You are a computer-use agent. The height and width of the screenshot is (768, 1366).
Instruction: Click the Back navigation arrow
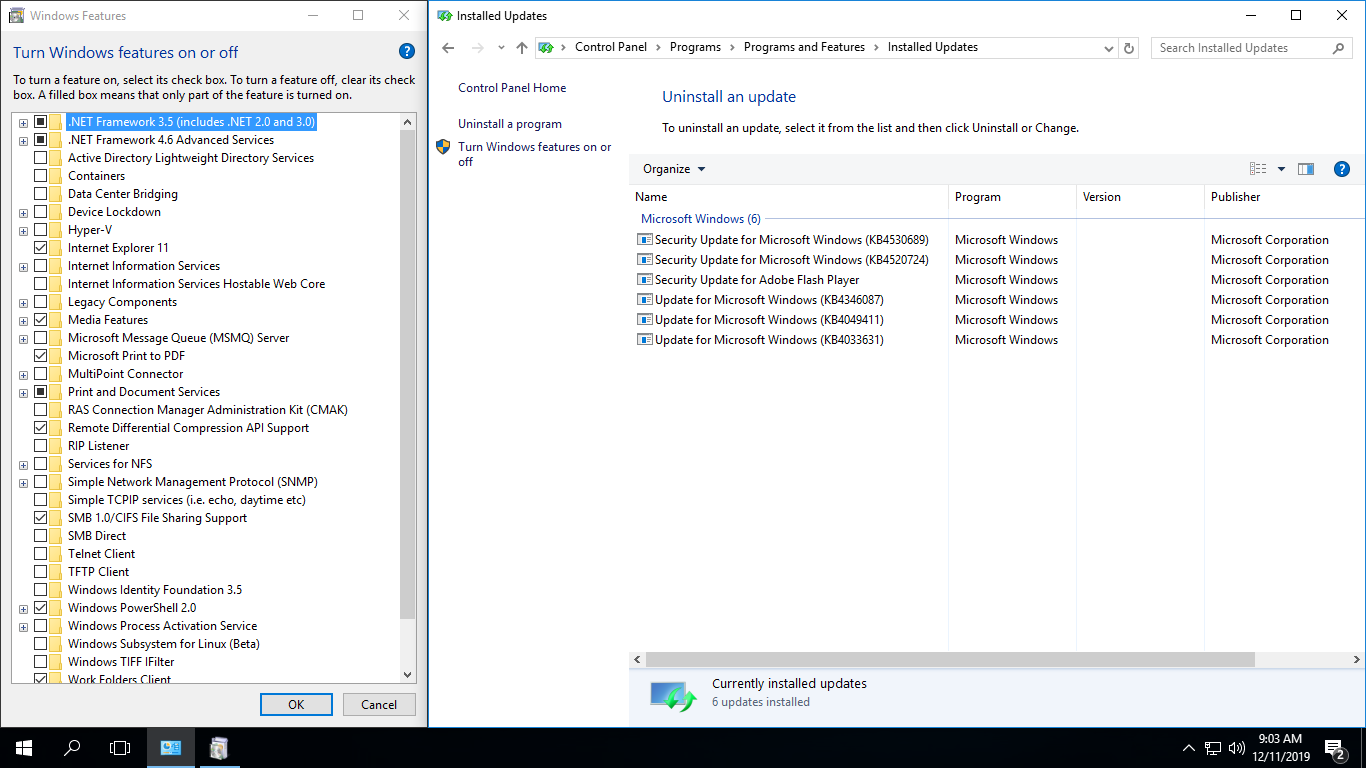click(448, 48)
